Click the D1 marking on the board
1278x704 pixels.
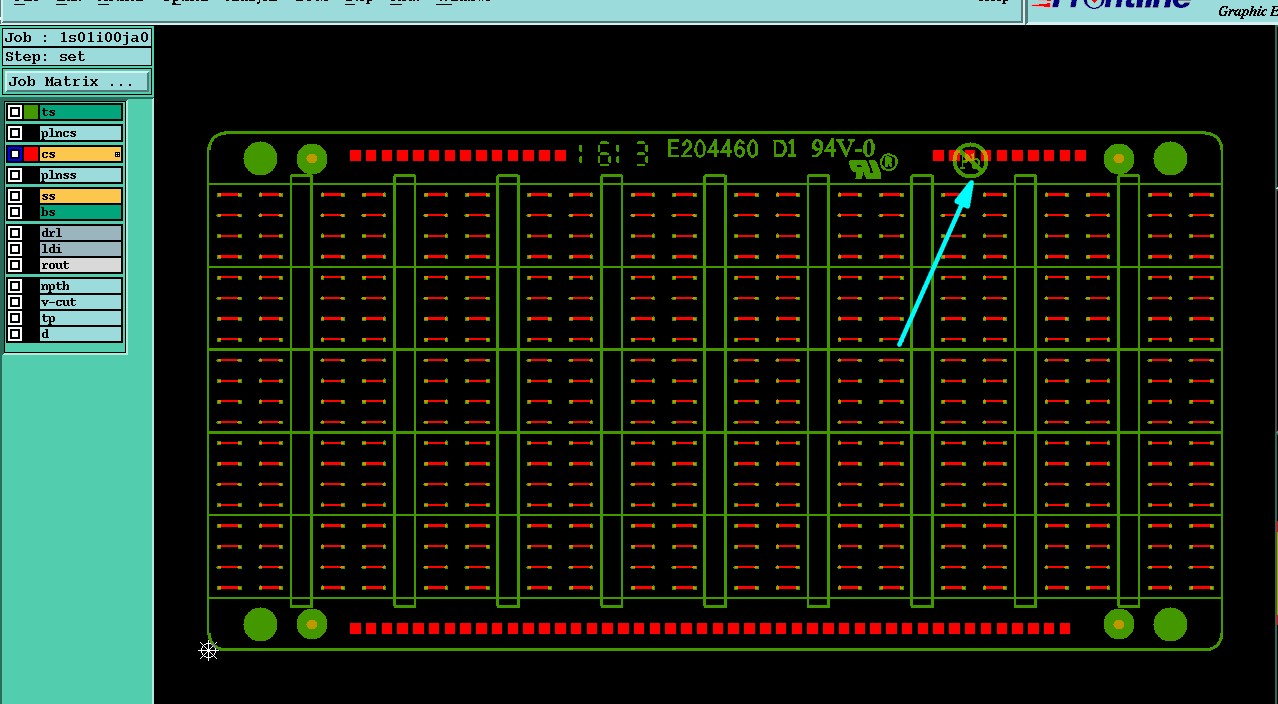pos(784,150)
